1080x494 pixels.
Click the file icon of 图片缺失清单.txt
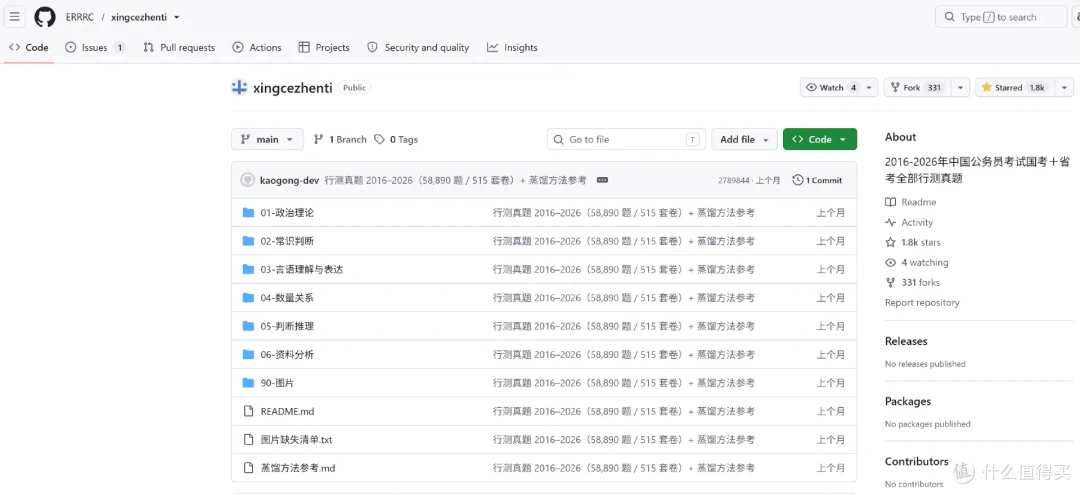pos(249,440)
